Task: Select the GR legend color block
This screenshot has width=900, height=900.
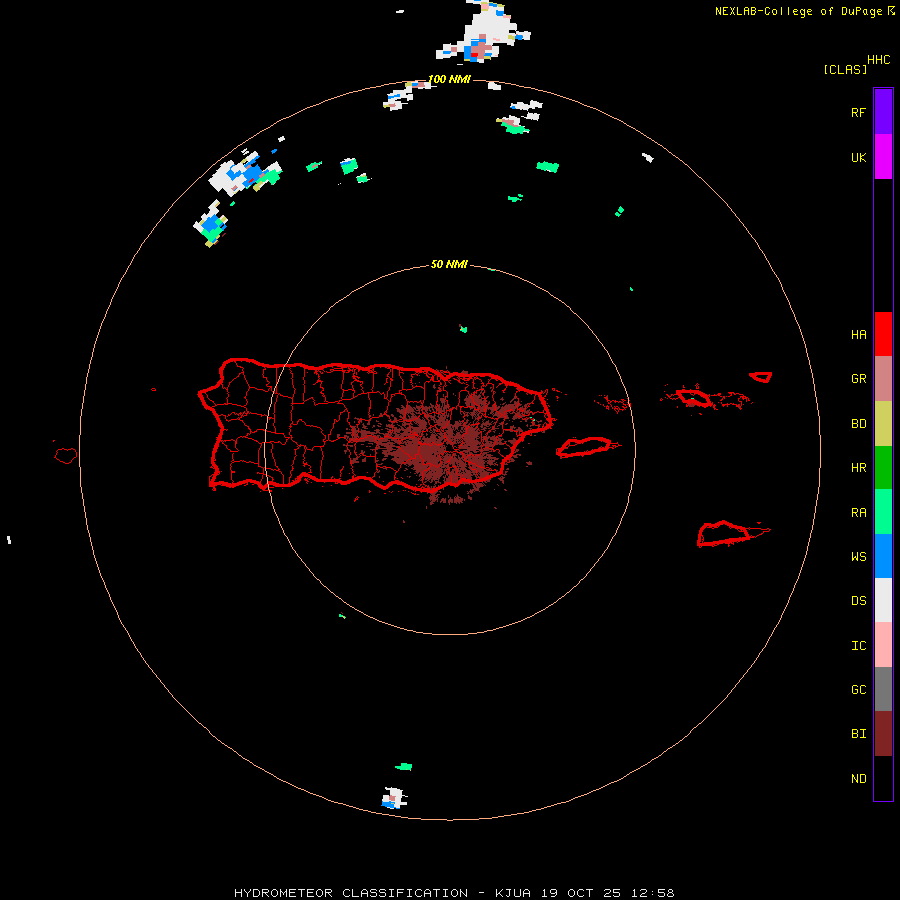Action: click(883, 378)
